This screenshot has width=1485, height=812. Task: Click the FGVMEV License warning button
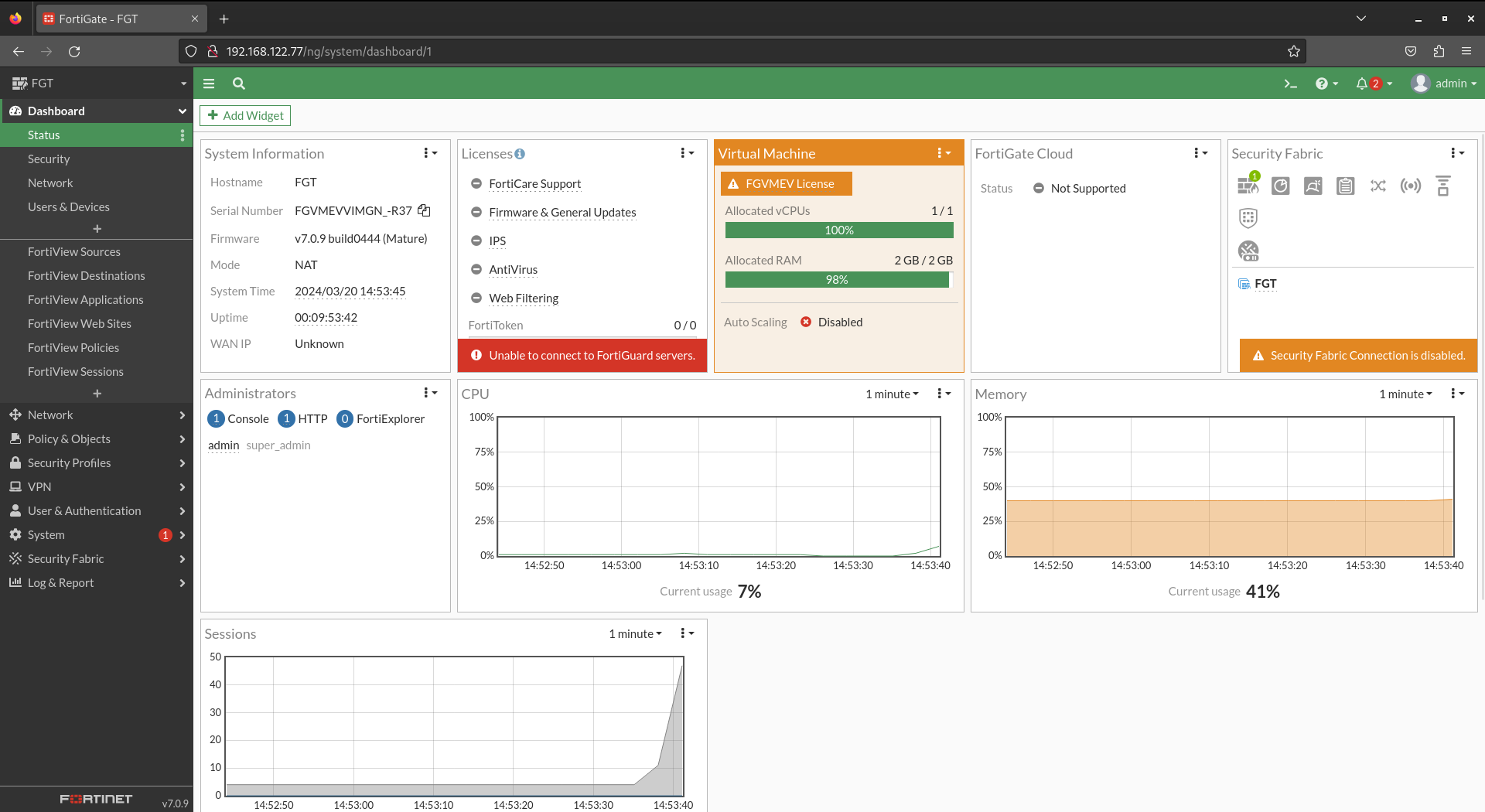click(786, 183)
